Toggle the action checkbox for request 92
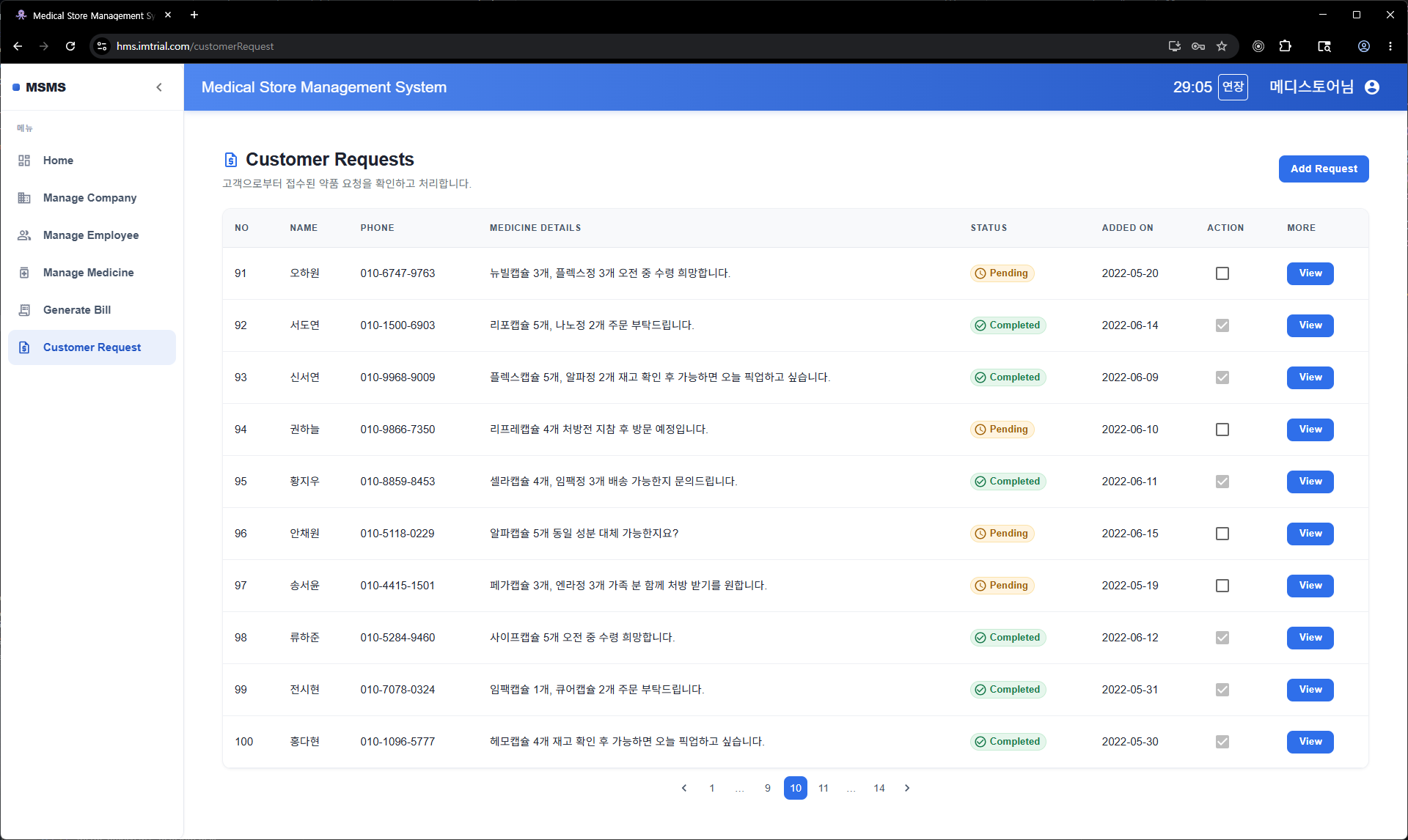 pyautogui.click(x=1222, y=325)
